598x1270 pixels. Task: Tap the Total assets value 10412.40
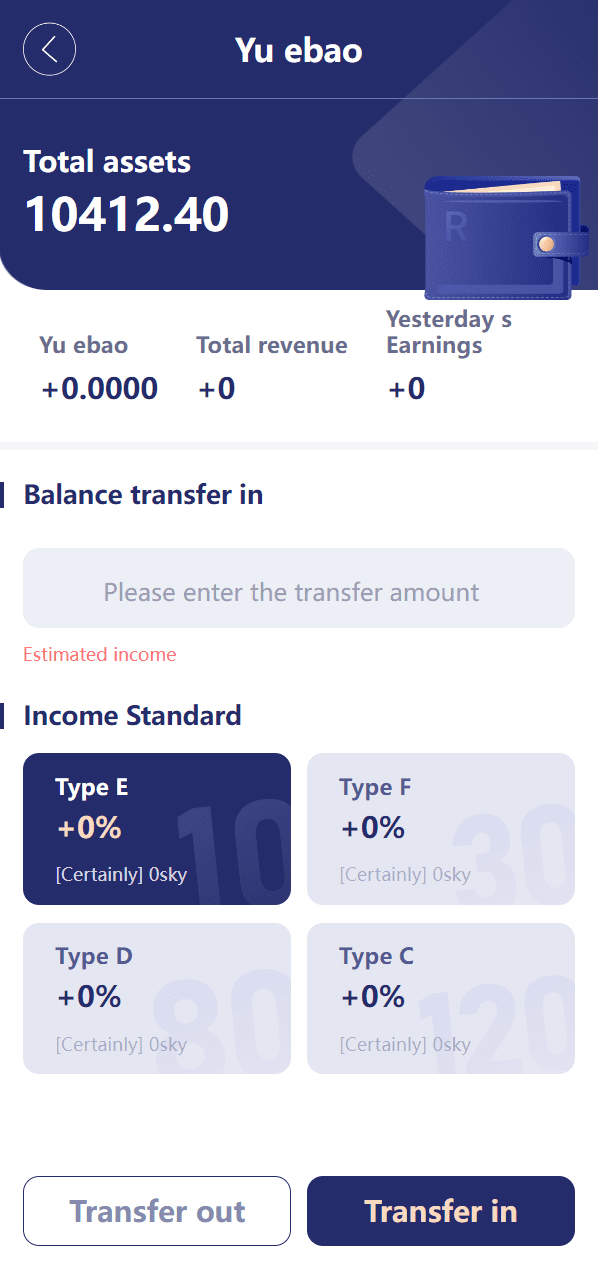127,215
